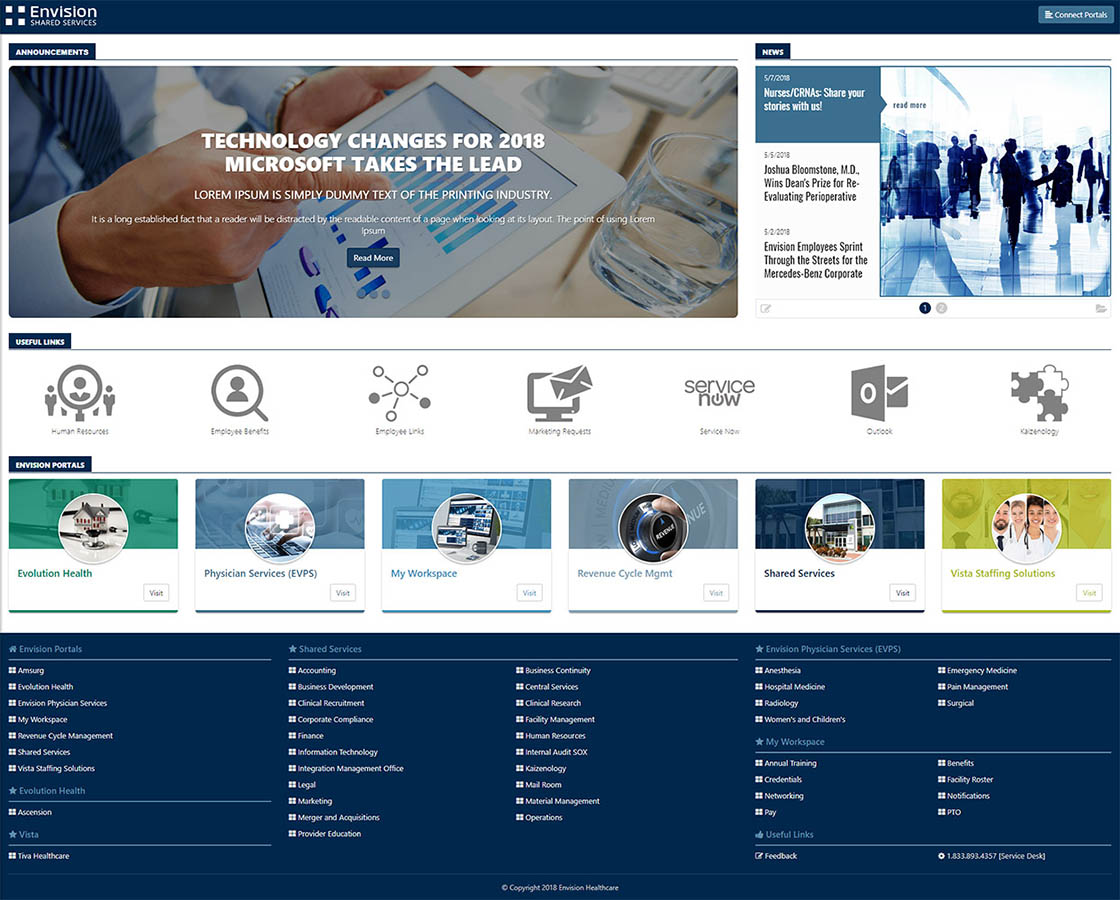
Task: Click the My Workspace circular image
Action: (x=466, y=529)
